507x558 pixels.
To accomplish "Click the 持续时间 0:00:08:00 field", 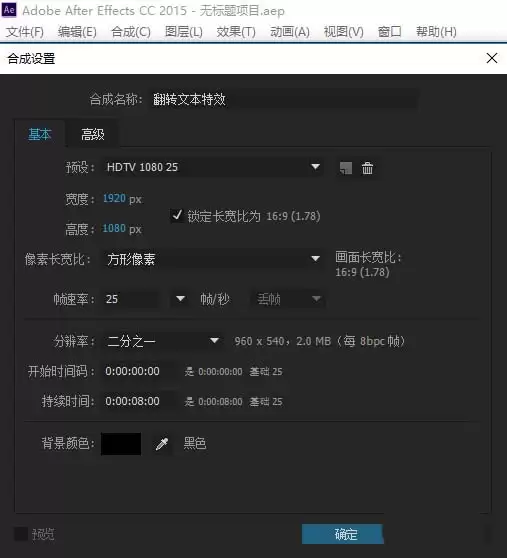I will coord(137,401).
